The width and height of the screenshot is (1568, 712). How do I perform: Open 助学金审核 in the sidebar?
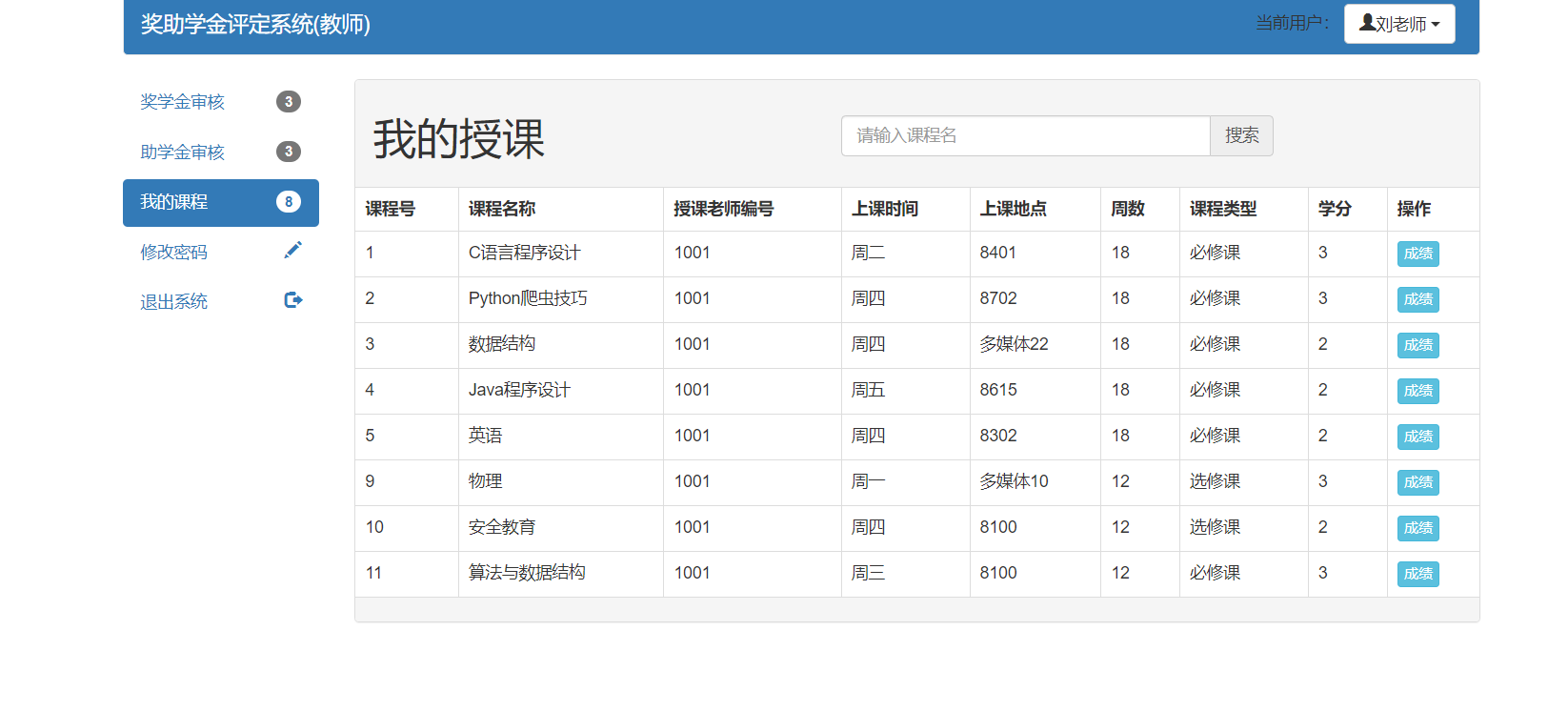pos(221,153)
